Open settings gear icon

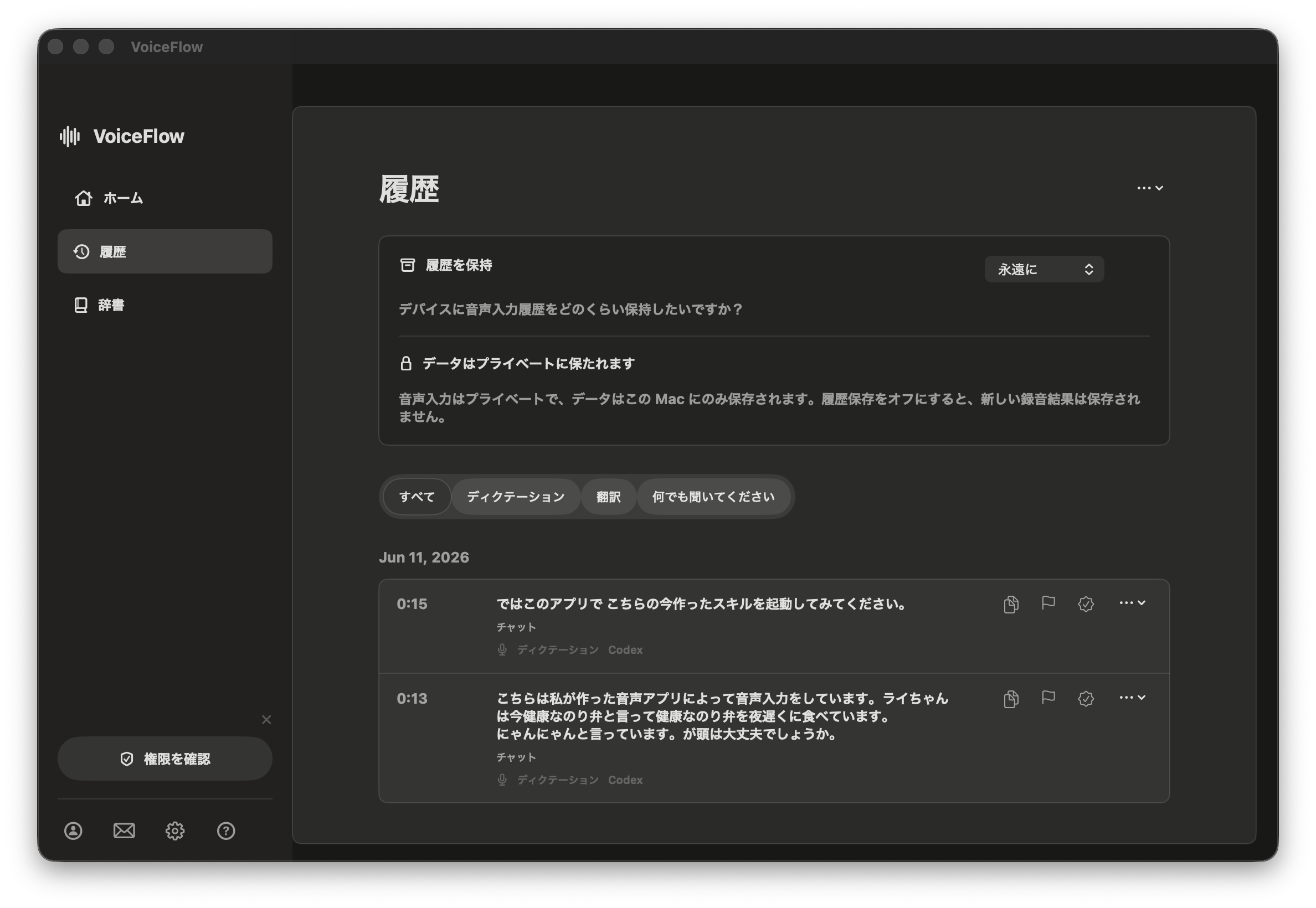pos(174,830)
